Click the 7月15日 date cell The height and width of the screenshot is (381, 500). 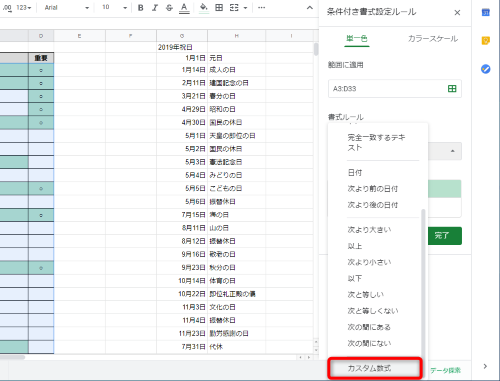click(x=182, y=215)
